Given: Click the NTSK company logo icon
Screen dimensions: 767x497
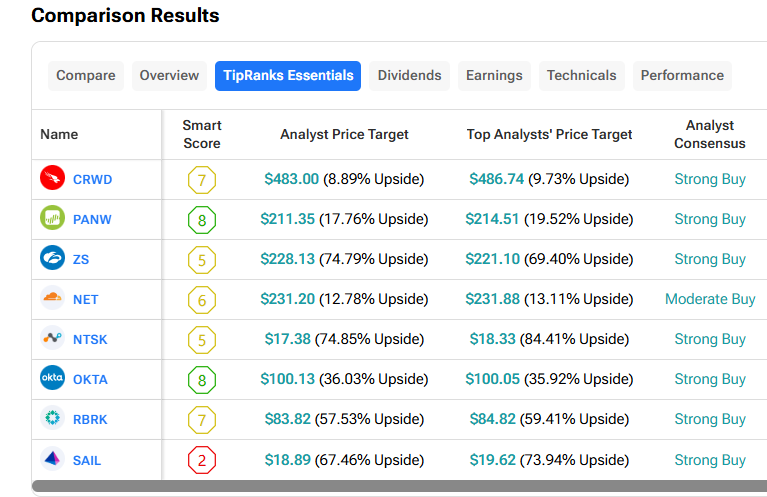Looking at the screenshot, I should point(52,338).
